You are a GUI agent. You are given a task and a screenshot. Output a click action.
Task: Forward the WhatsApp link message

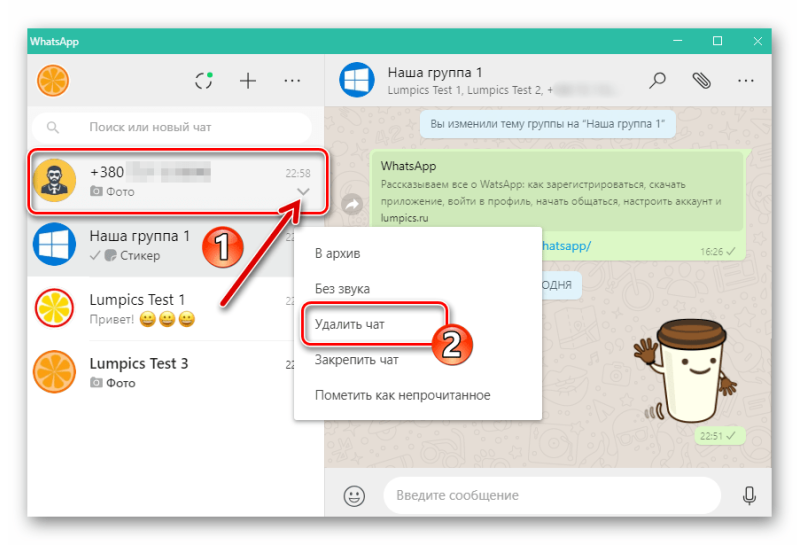(x=352, y=205)
